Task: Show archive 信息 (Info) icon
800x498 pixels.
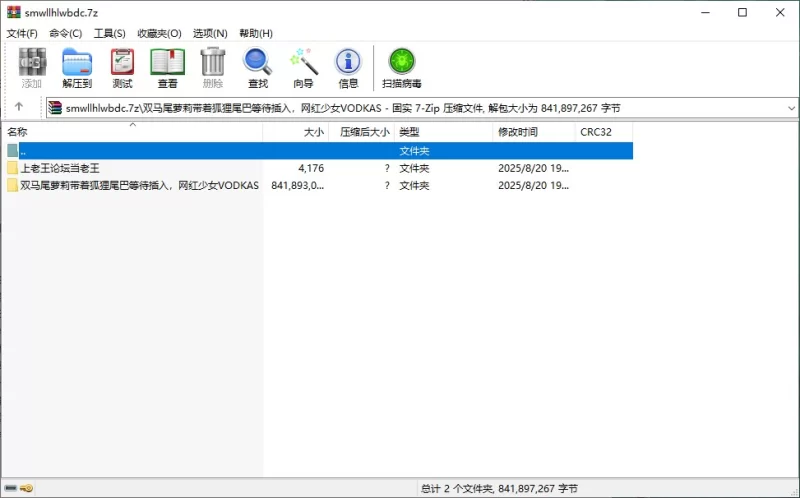Action: tap(348, 62)
